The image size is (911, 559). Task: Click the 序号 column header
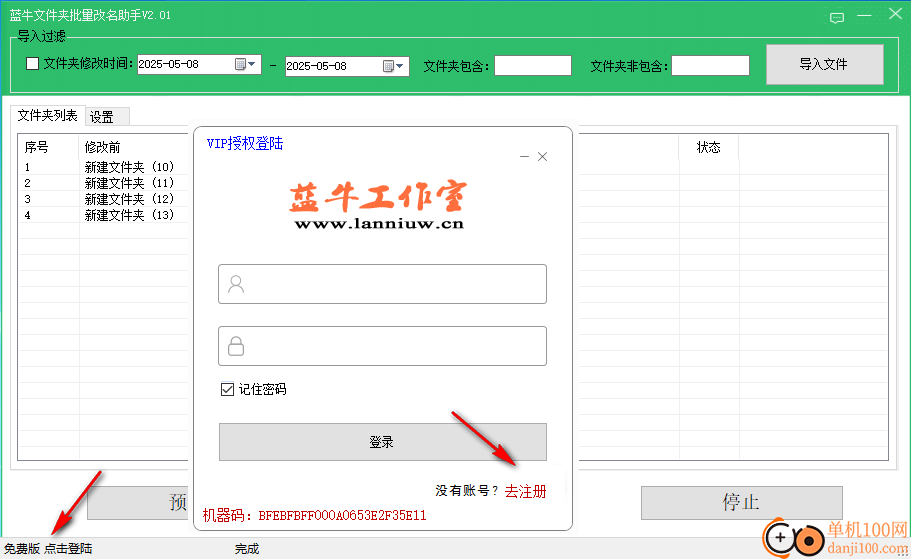[x=49, y=147]
